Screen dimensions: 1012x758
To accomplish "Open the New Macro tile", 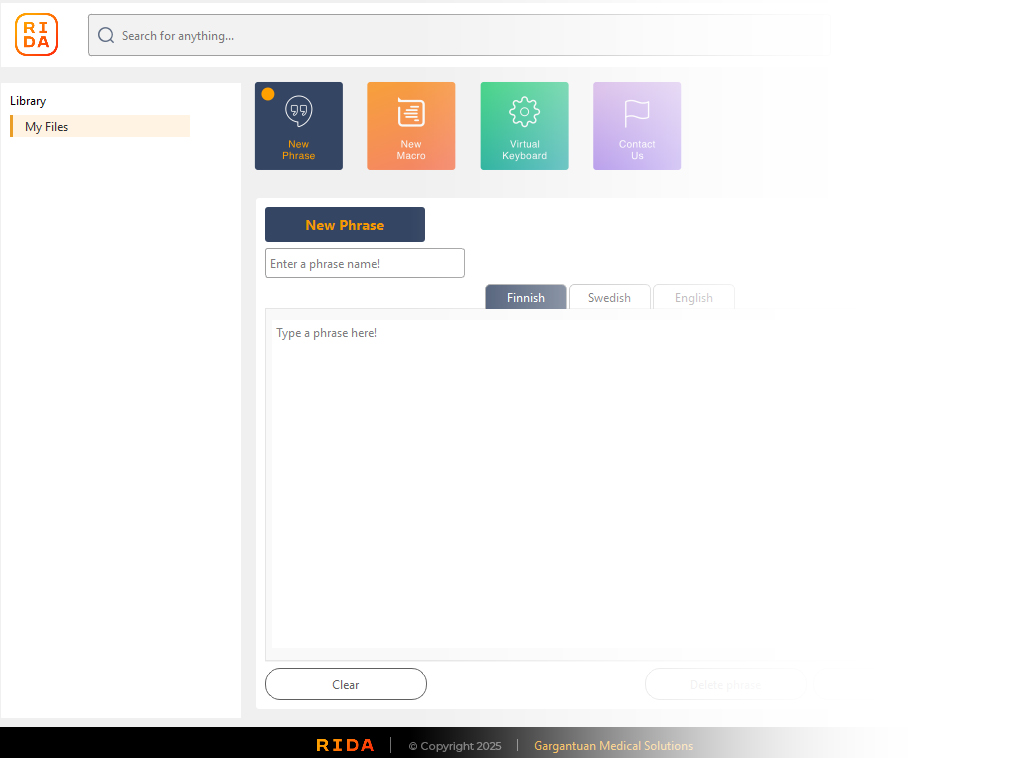I will tap(411, 126).
